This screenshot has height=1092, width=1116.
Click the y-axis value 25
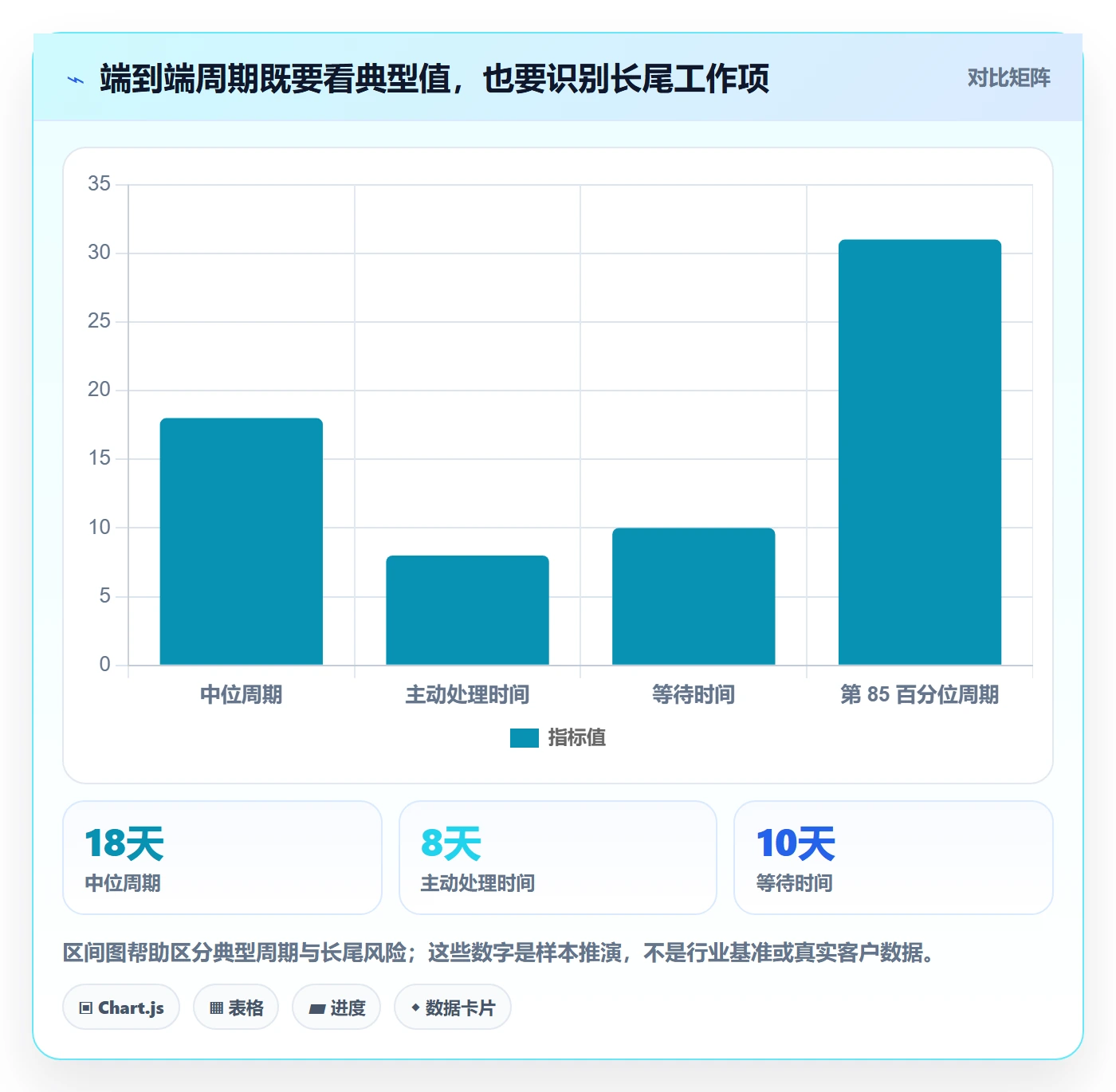pyautogui.click(x=100, y=321)
